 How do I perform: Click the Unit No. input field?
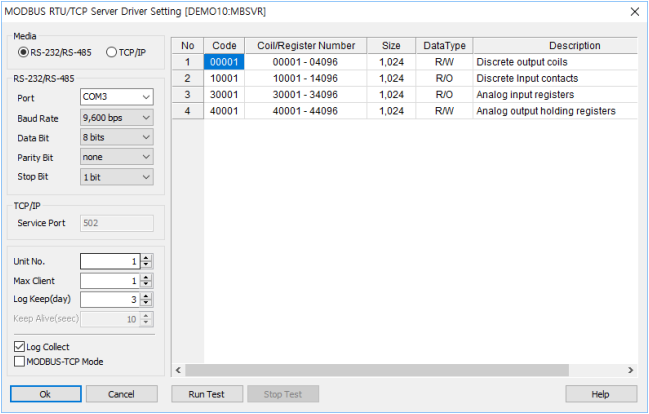(x=110, y=261)
